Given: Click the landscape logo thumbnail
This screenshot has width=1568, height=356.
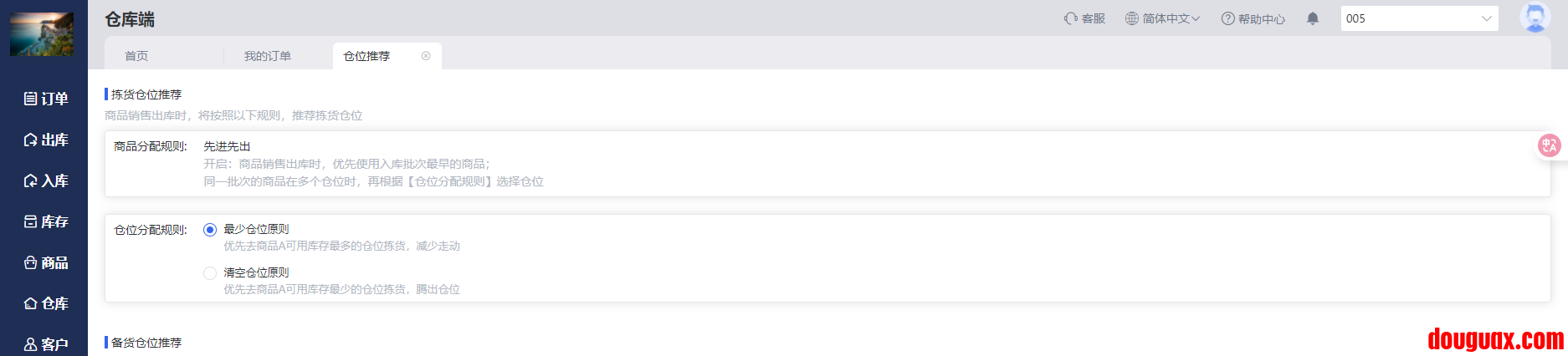Looking at the screenshot, I should (42, 34).
